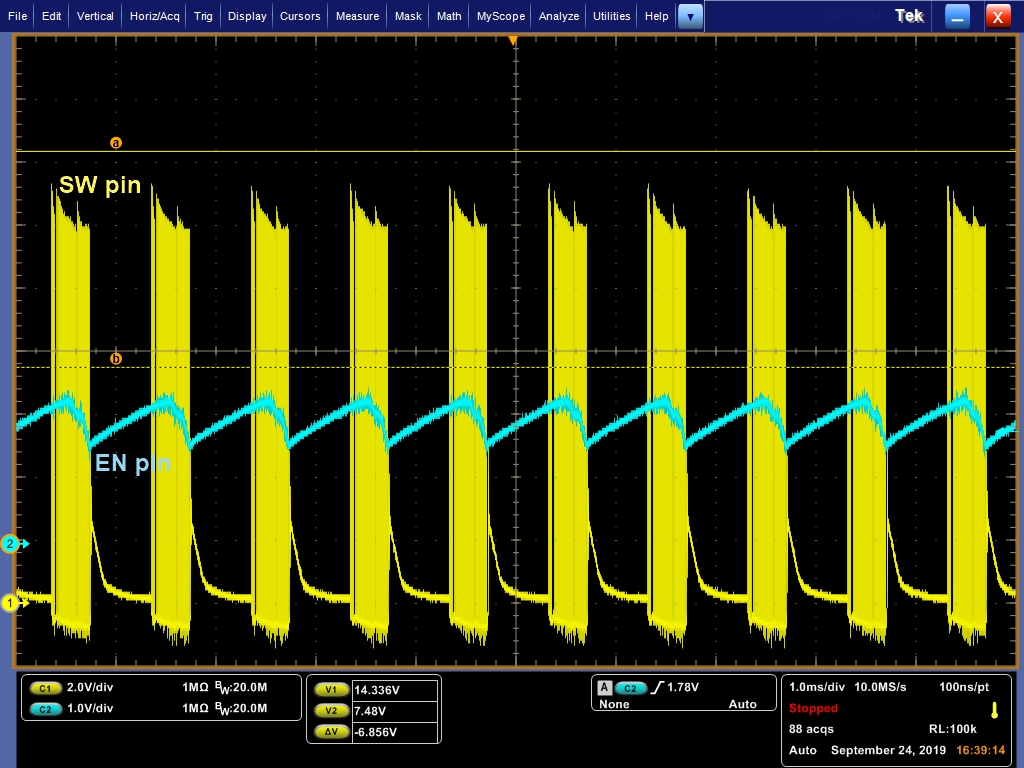1024x768 pixels.
Task: Click the V2 cursor readout badge
Action: tap(332, 711)
